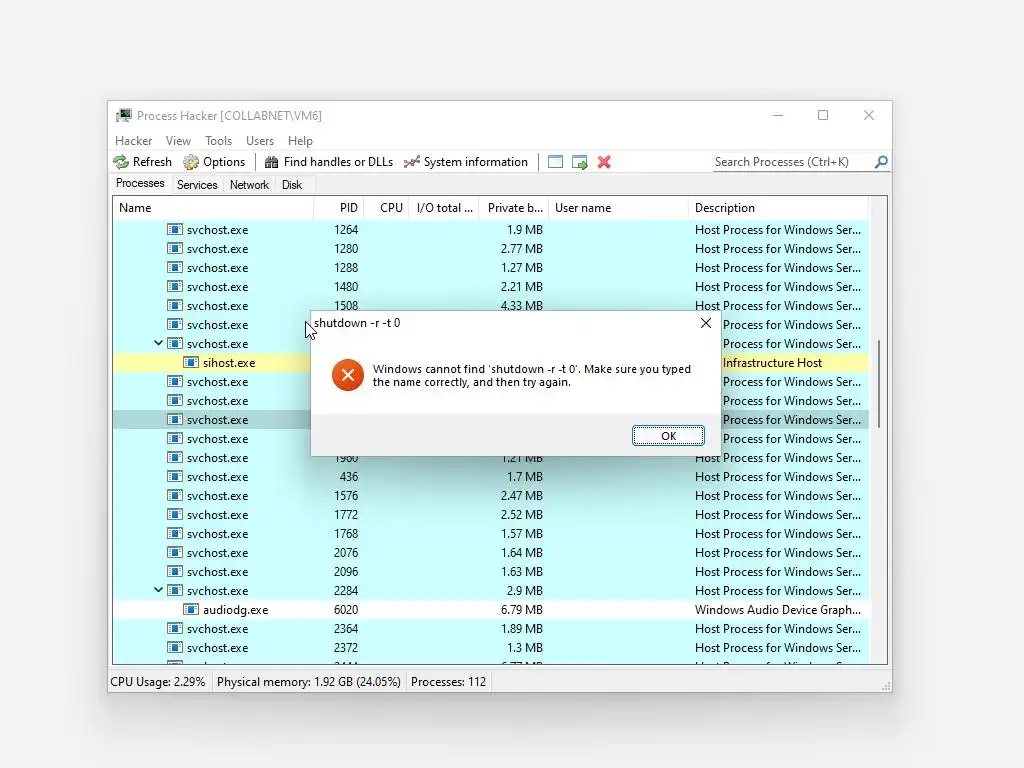
Task: Switch to the Disk tab
Action: 291,185
